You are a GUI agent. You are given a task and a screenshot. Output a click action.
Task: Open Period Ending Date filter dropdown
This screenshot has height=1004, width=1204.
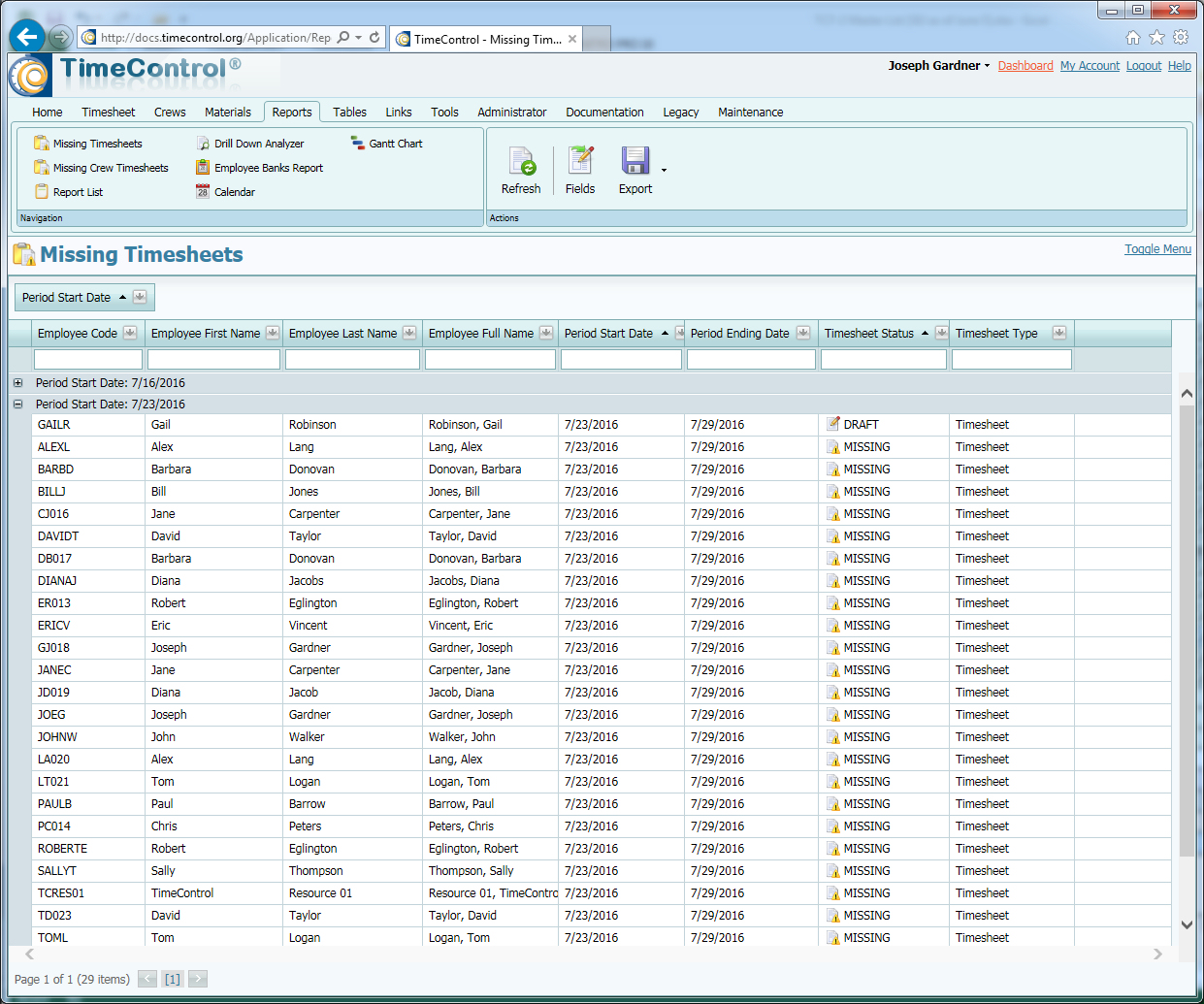(803, 333)
